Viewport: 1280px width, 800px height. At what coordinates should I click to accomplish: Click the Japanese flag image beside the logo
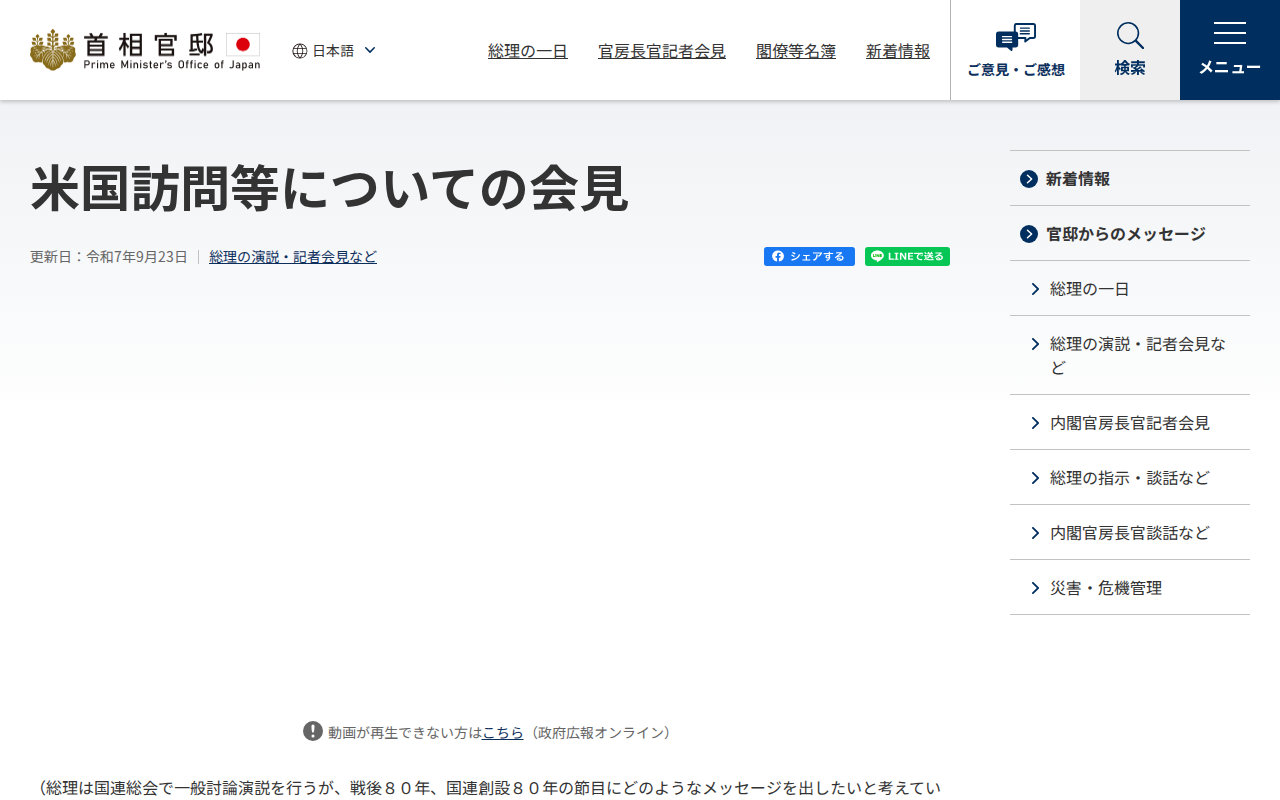pyautogui.click(x=243, y=44)
